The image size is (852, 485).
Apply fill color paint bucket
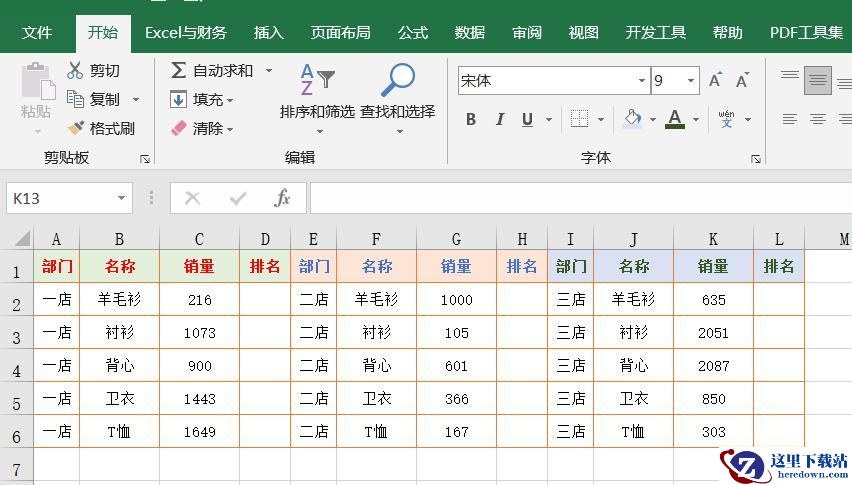click(x=632, y=119)
